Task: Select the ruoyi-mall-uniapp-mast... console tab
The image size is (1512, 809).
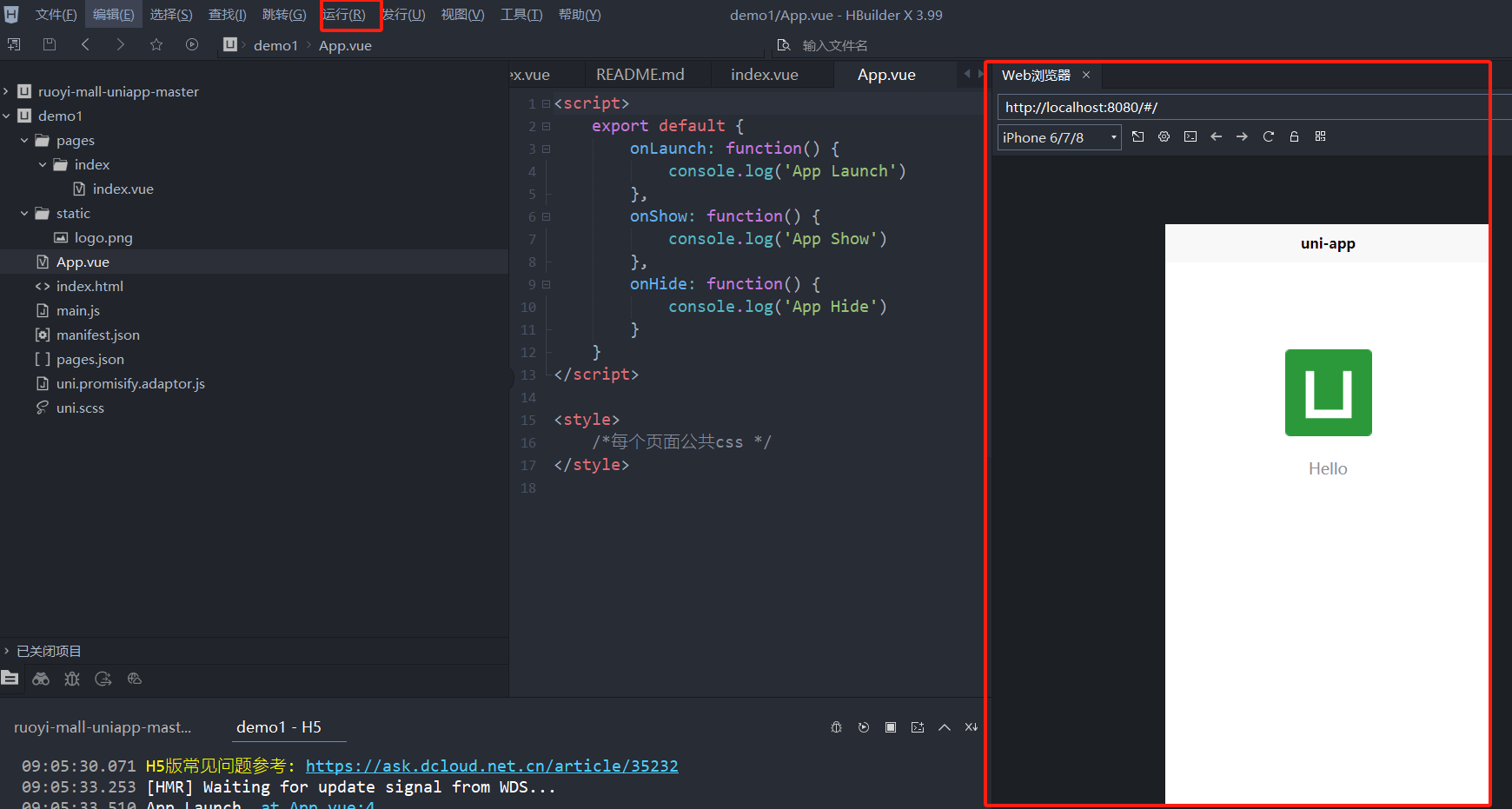Action: click(x=103, y=727)
